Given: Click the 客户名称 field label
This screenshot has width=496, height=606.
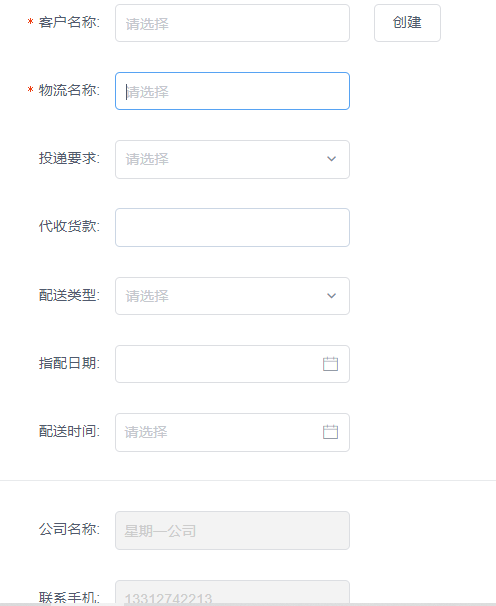Looking at the screenshot, I should click(69, 22).
